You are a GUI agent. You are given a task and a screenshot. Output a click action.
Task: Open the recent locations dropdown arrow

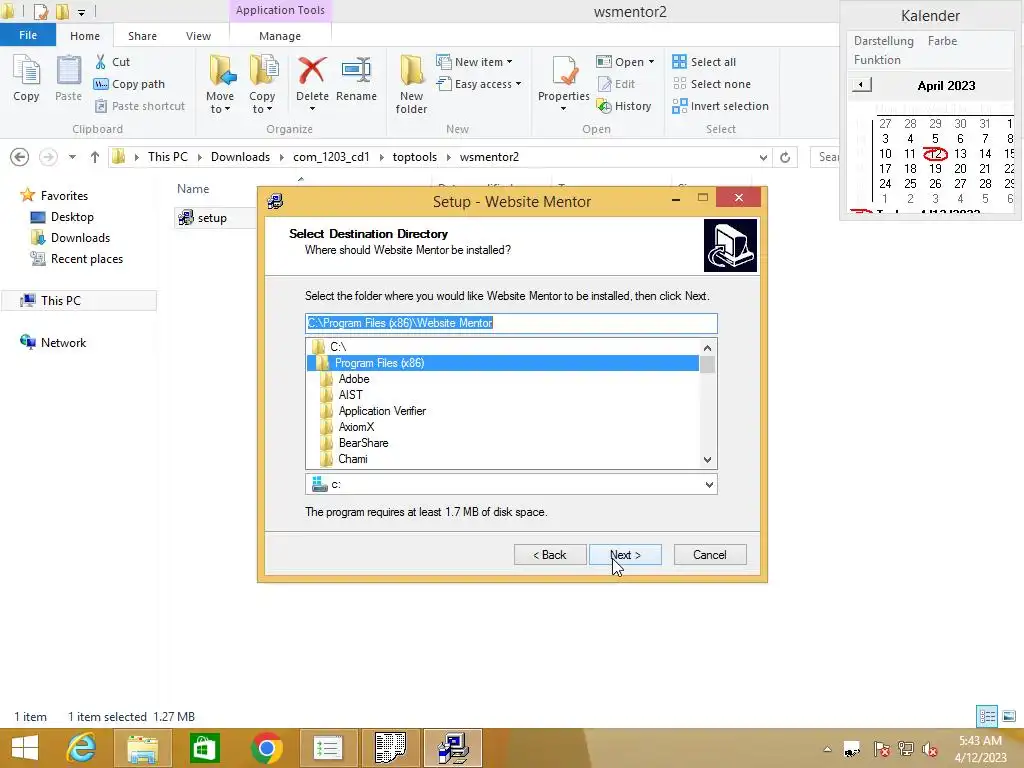[72, 157]
